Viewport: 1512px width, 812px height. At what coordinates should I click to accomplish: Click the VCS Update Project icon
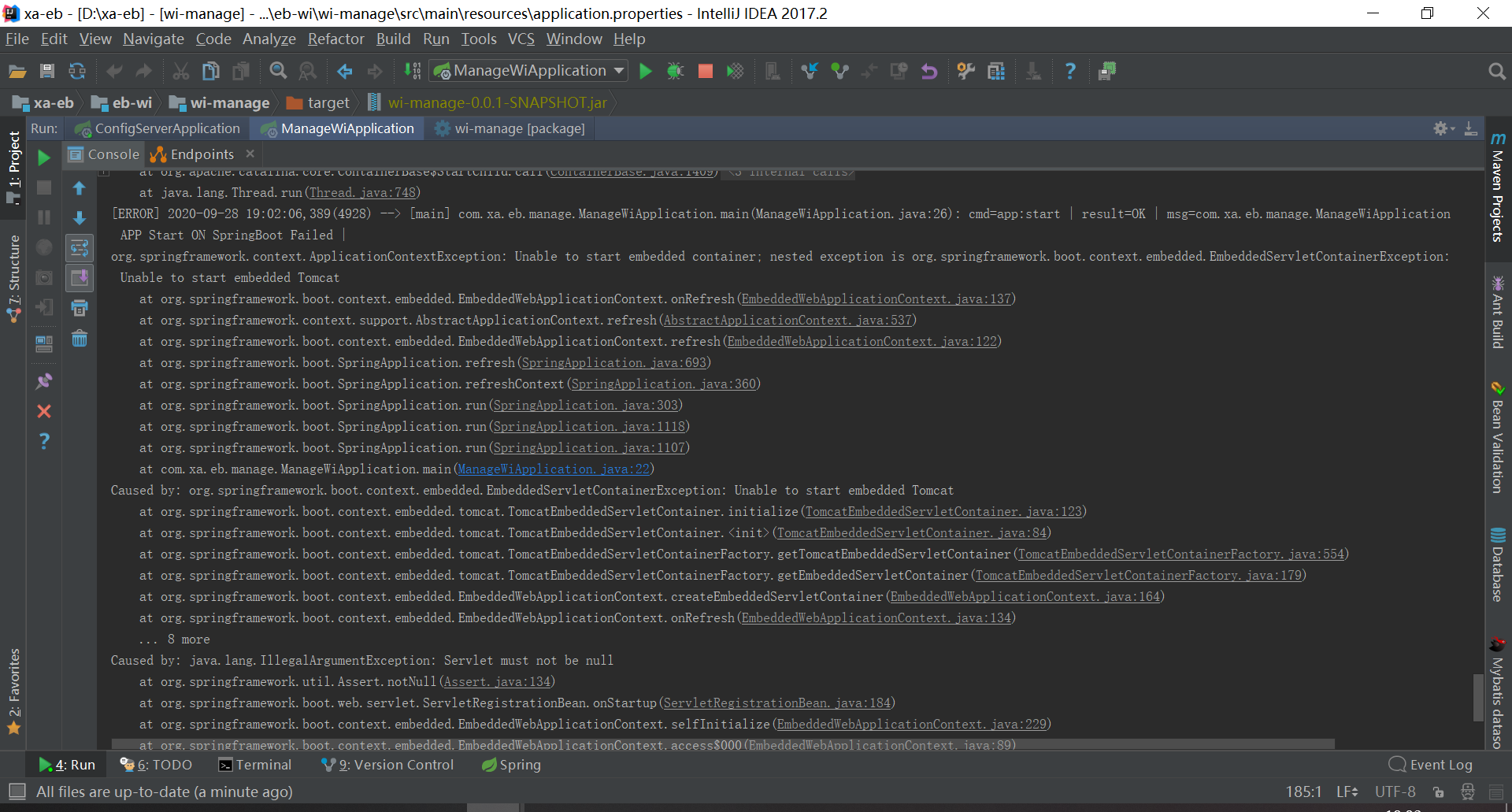coord(810,72)
